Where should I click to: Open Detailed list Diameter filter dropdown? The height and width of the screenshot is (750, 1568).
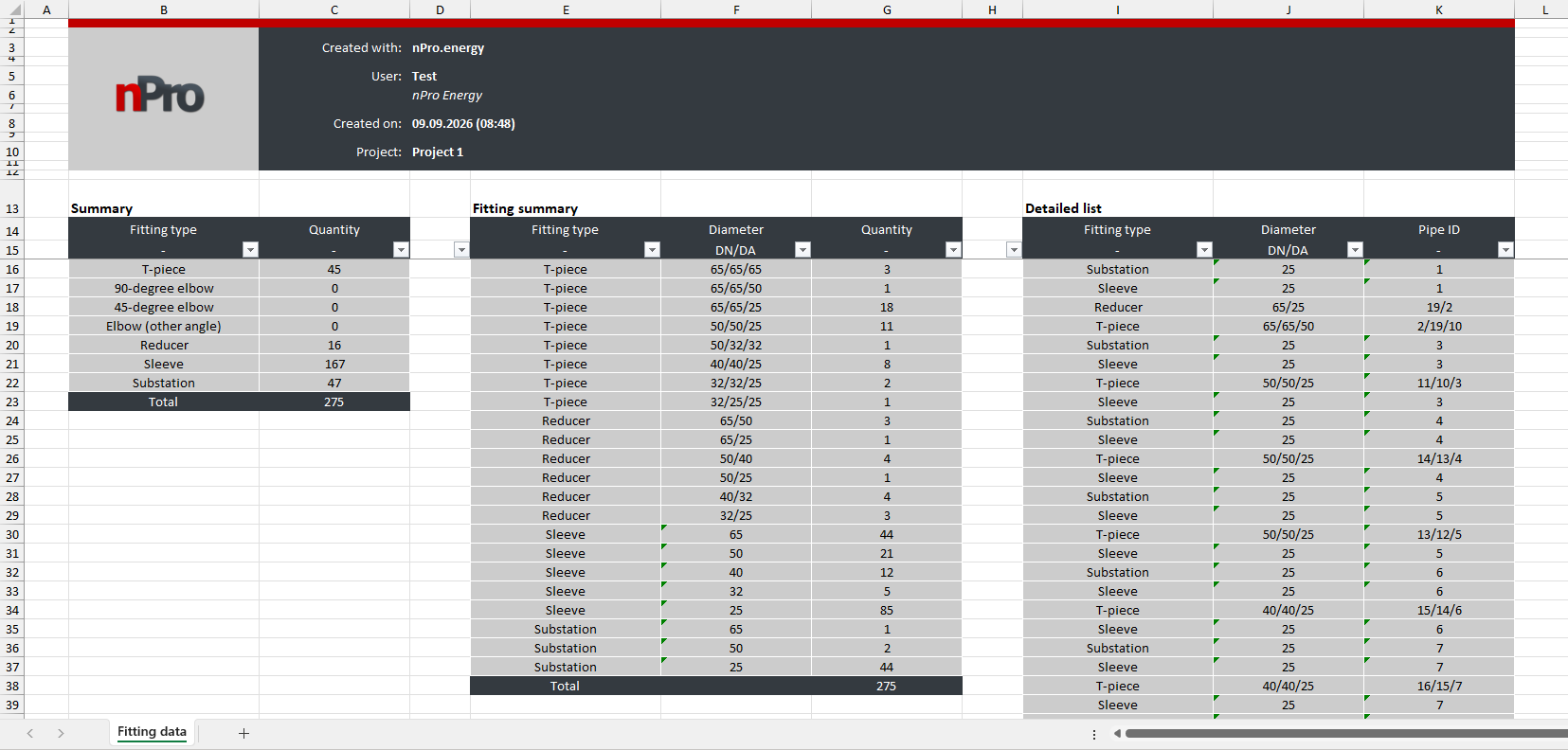point(1355,250)
